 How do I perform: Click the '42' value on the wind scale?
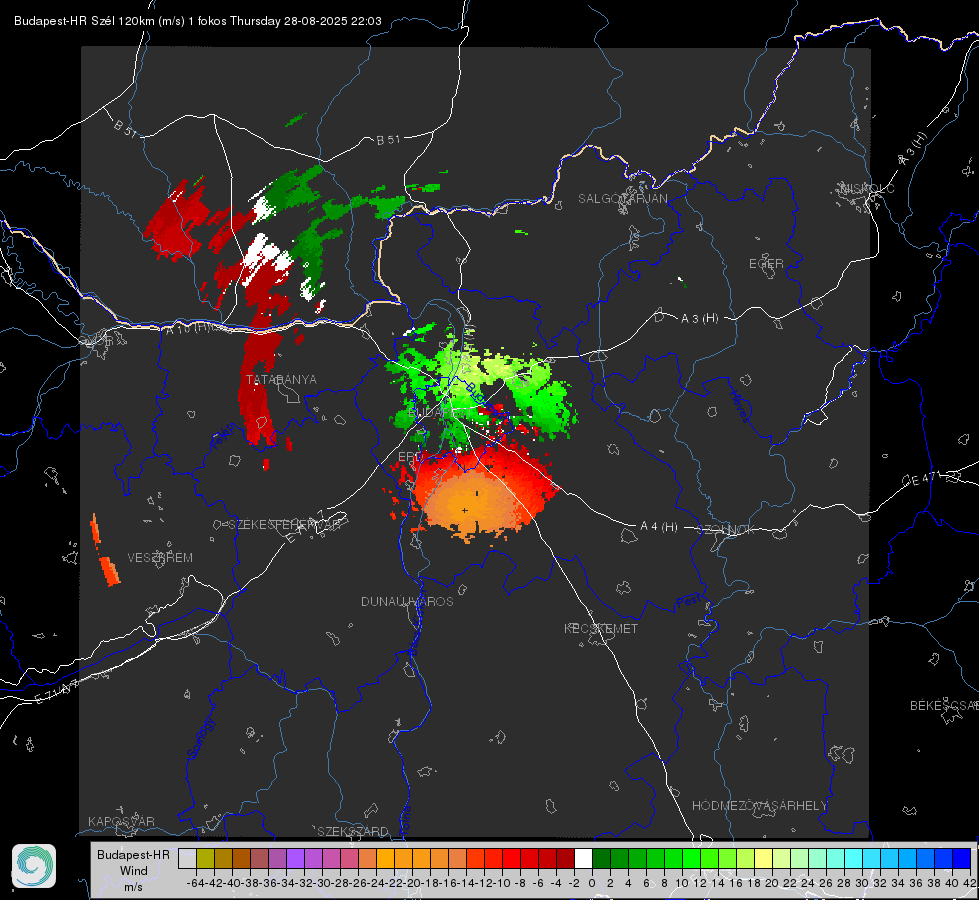(x=970, y=883)
